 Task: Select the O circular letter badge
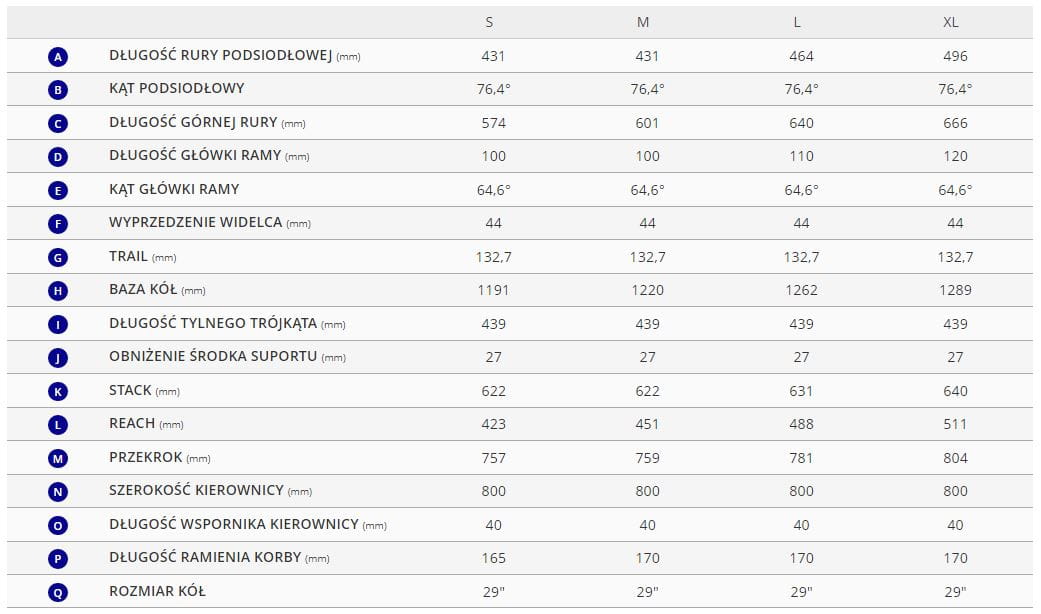click(58, 525)
